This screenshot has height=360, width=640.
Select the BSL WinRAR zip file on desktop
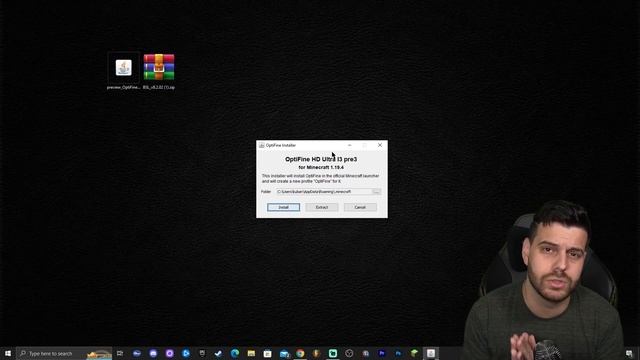tap(159, 71)
